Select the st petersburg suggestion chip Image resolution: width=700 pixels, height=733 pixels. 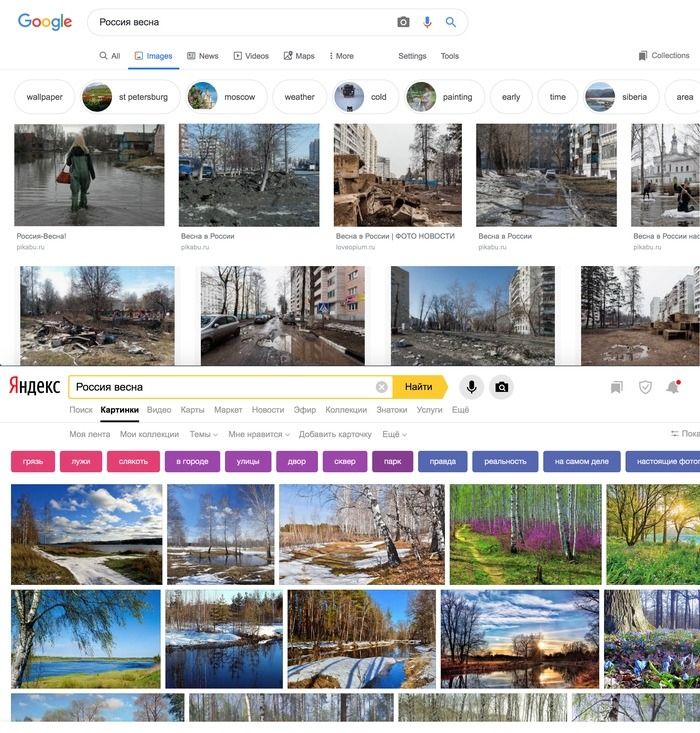pyautogui.click(x=130, y=97)
